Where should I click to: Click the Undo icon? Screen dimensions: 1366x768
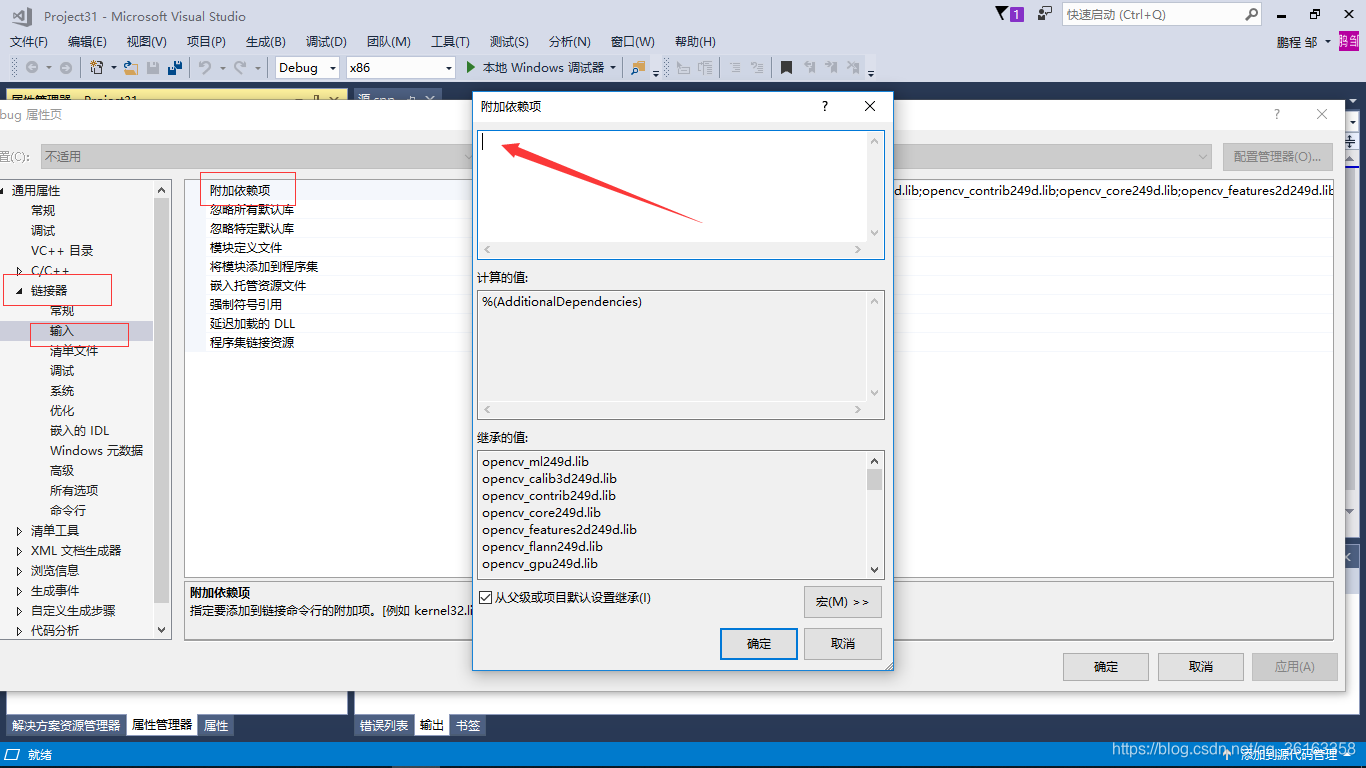click(x=207, y=67)
